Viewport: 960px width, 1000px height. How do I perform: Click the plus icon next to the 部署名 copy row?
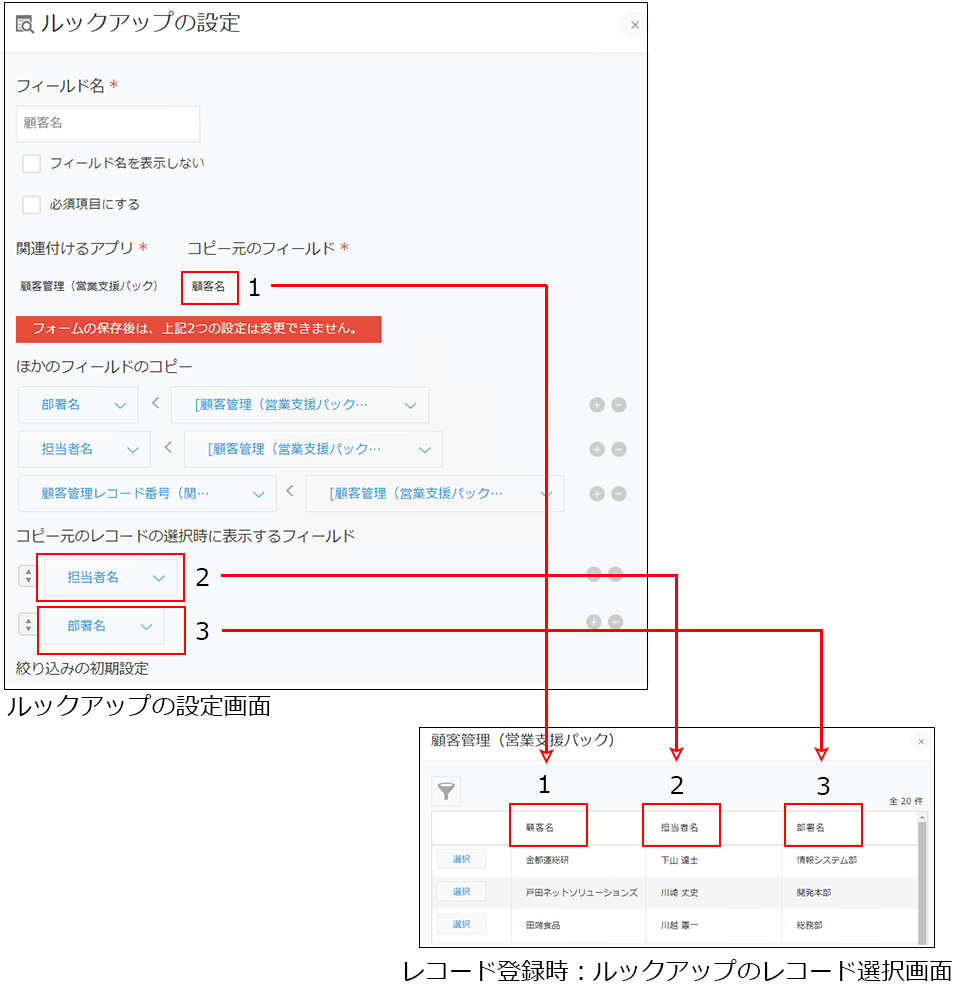597,405
